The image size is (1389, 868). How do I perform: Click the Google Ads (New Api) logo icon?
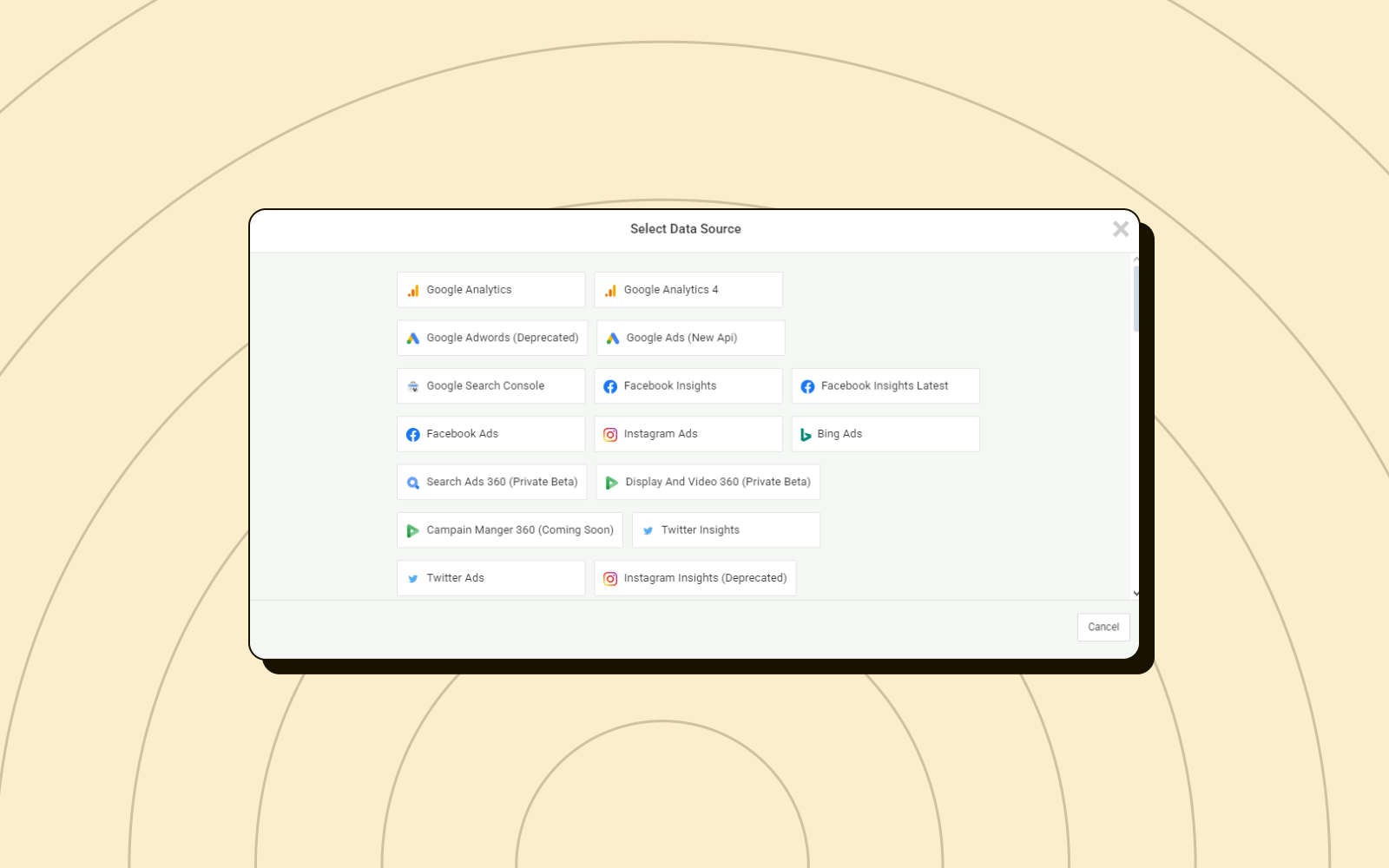click(613, 339)
